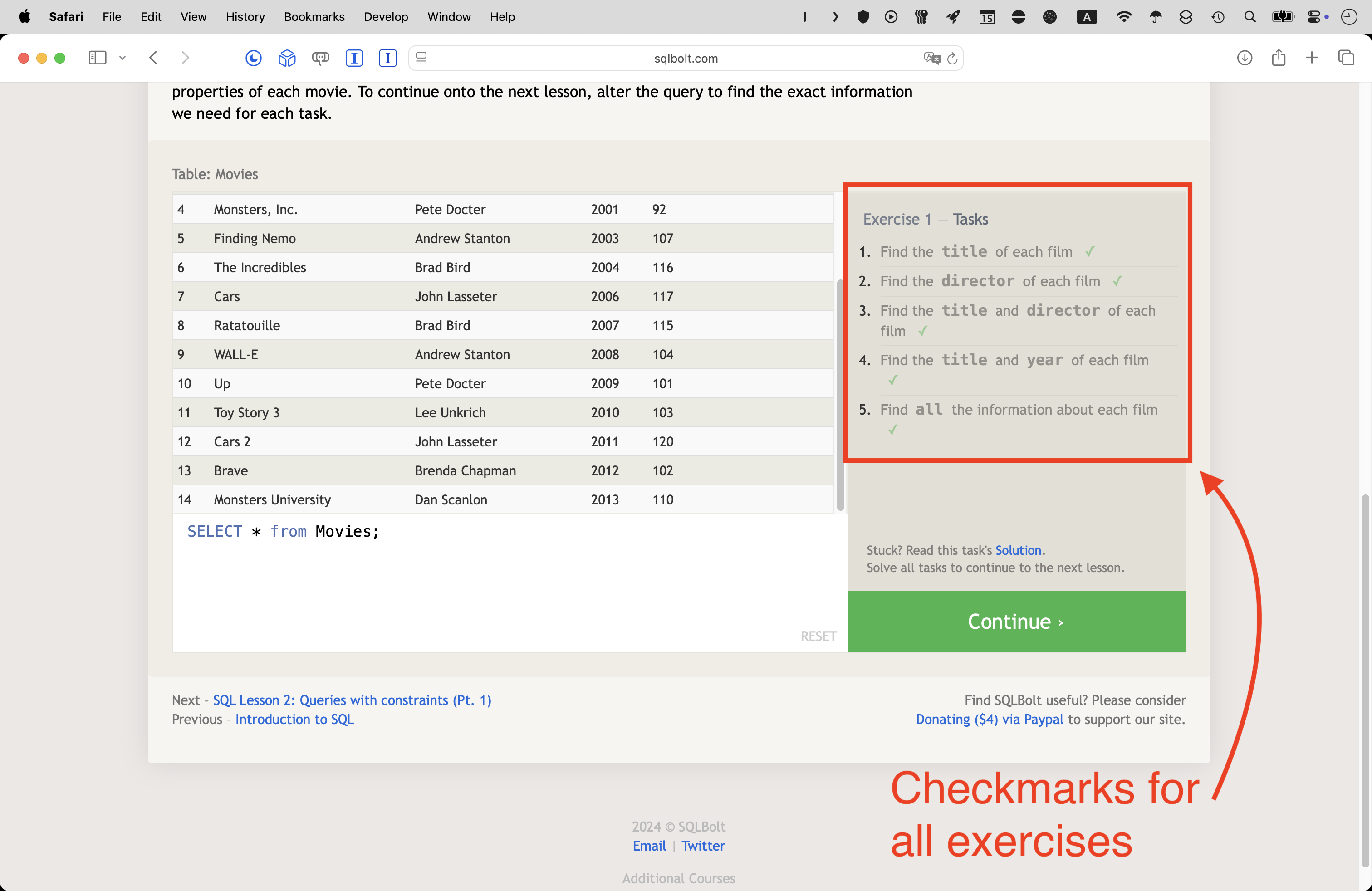Open the Wi-Fi menu bar dropdown
The height and width of the screenshot is (891, 1372).
point(1123,17)
